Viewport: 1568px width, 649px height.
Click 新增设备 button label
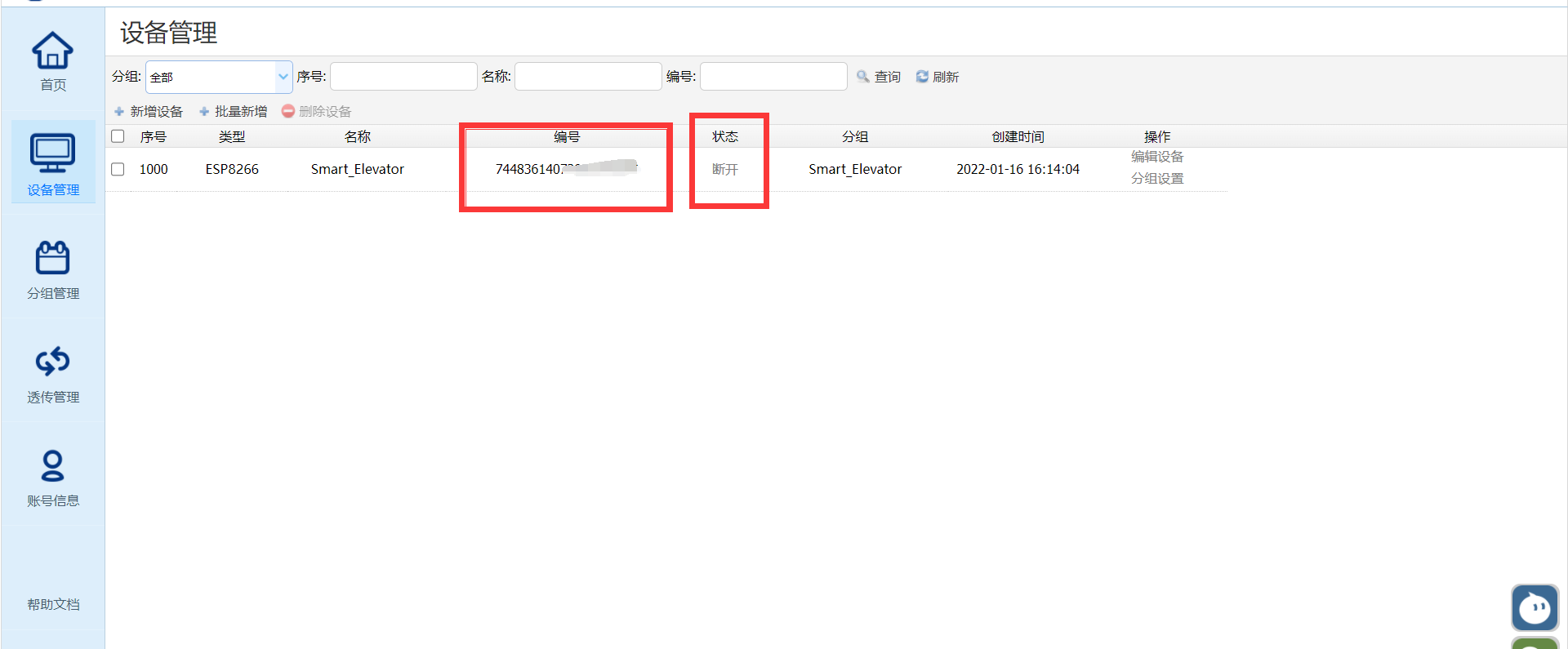[157, 112]
